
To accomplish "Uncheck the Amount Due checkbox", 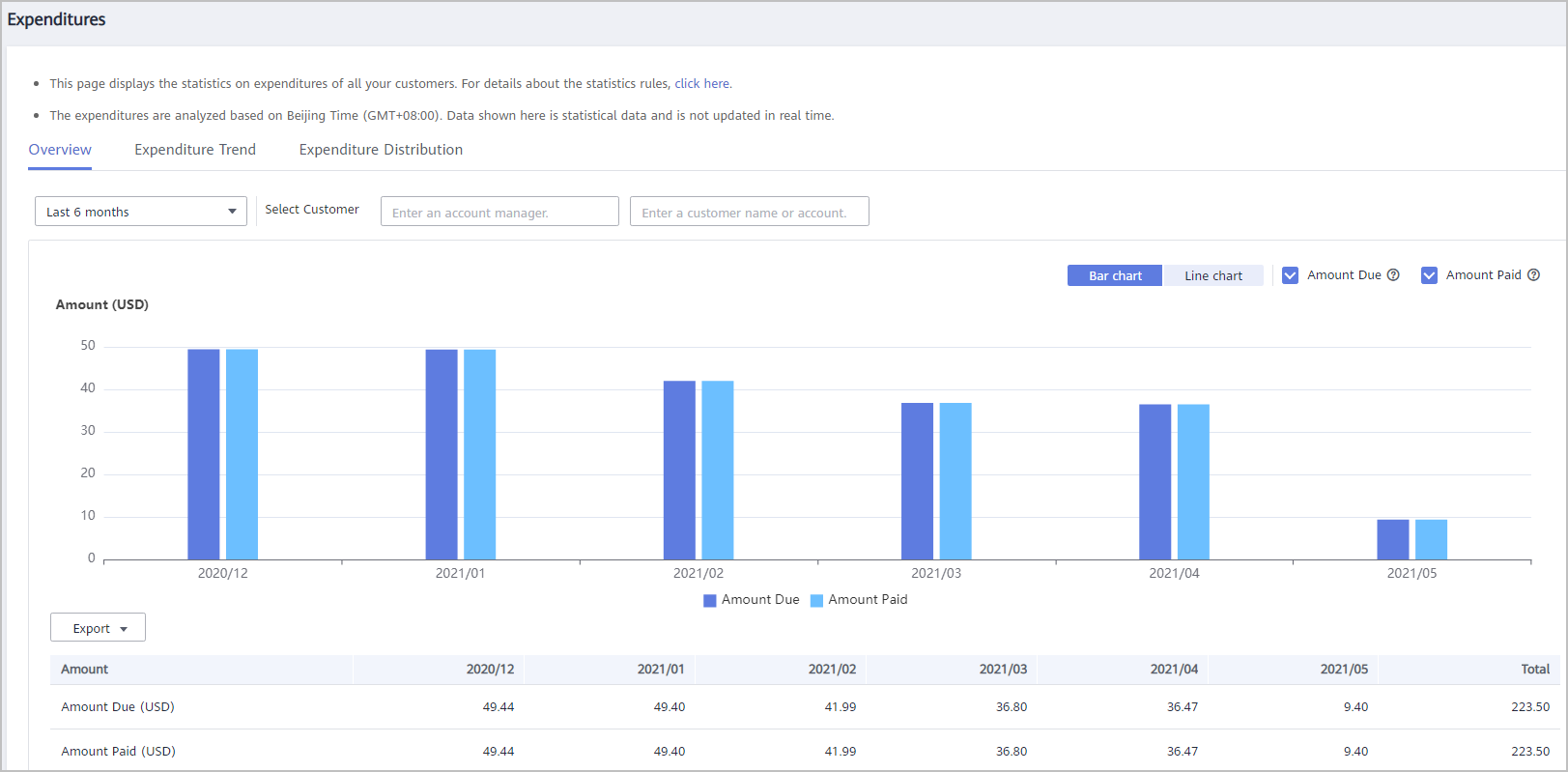I will (1290, 275).
